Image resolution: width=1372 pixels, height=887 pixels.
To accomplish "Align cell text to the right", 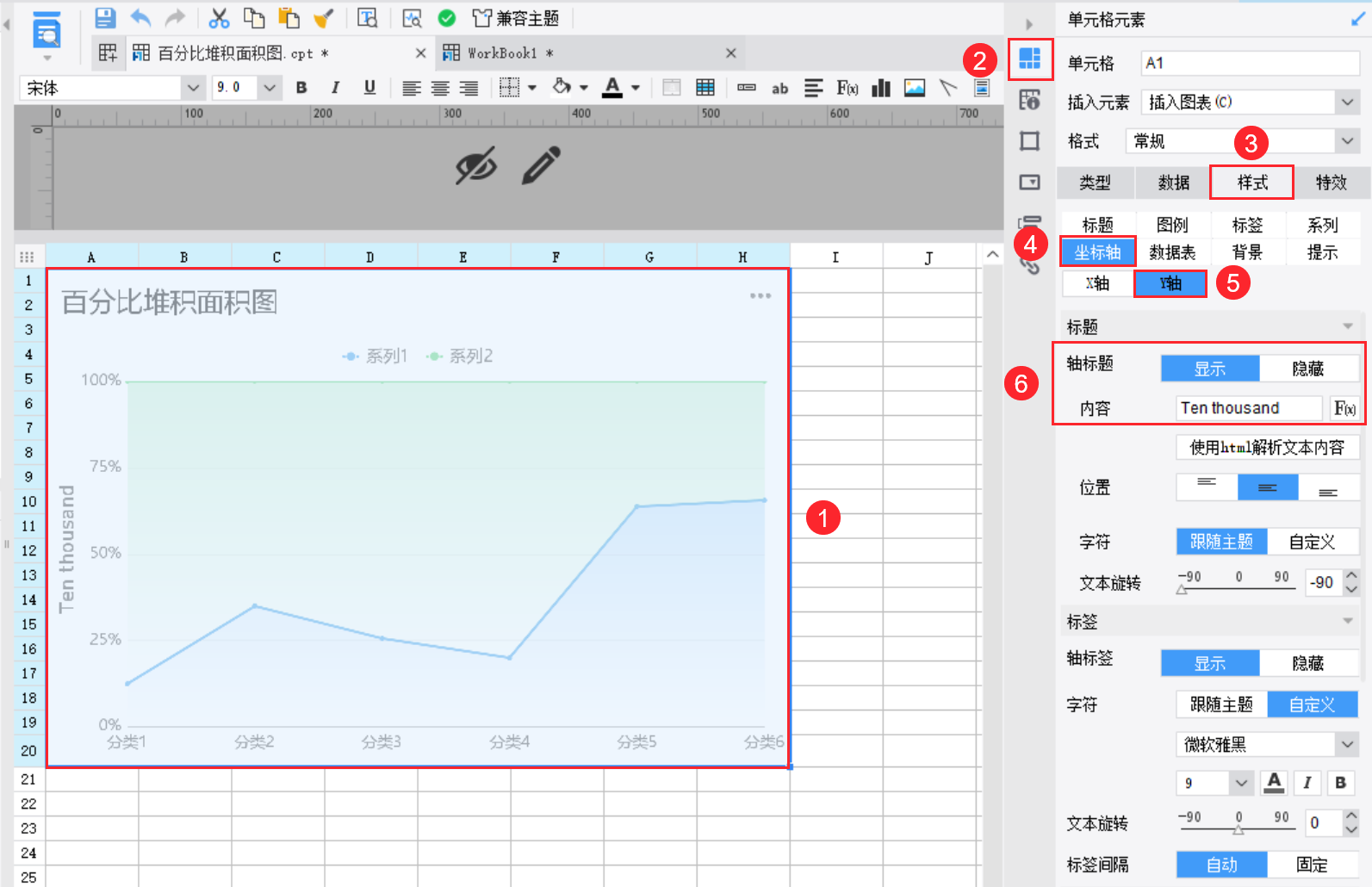I will point(469,88).
